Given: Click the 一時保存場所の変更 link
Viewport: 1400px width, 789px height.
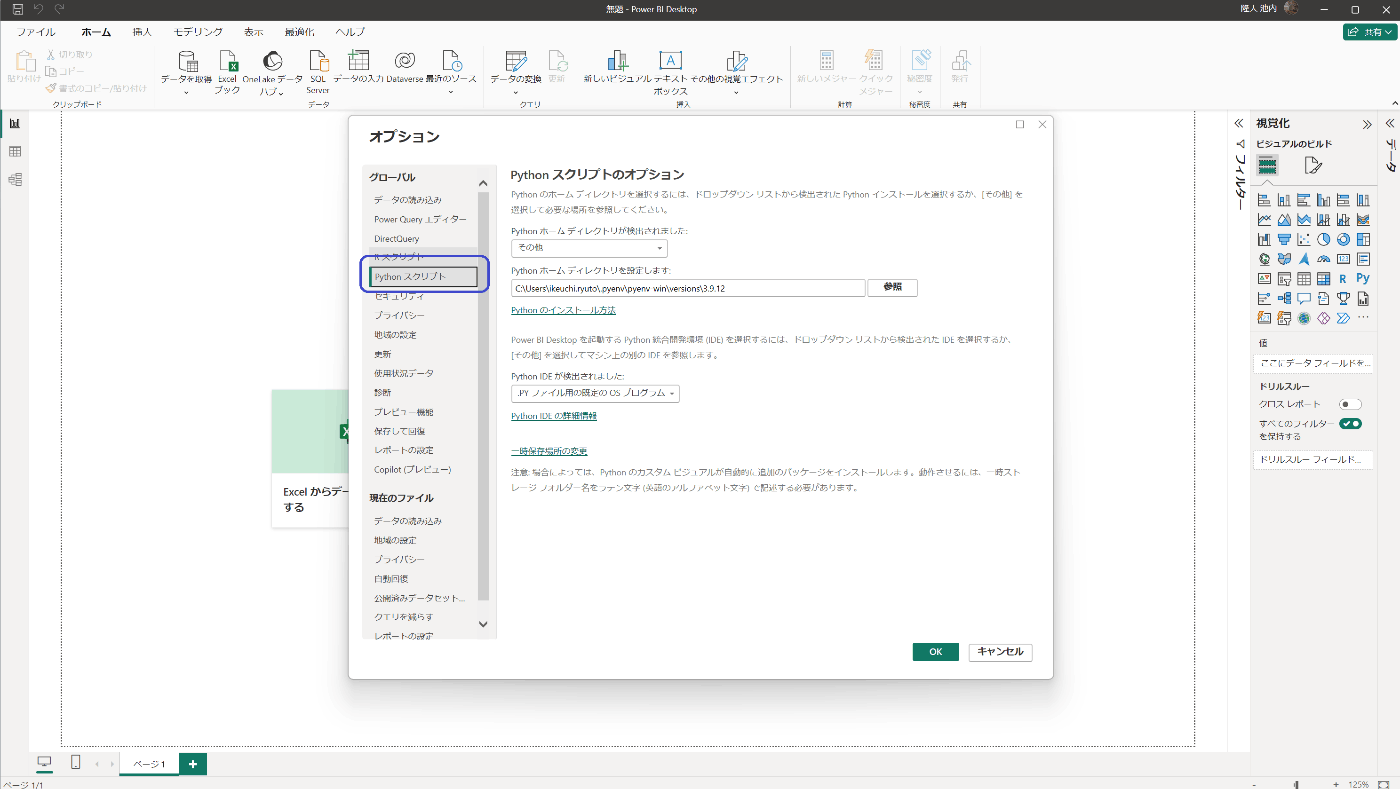Looking at the screenshot, I should [549, 451].
